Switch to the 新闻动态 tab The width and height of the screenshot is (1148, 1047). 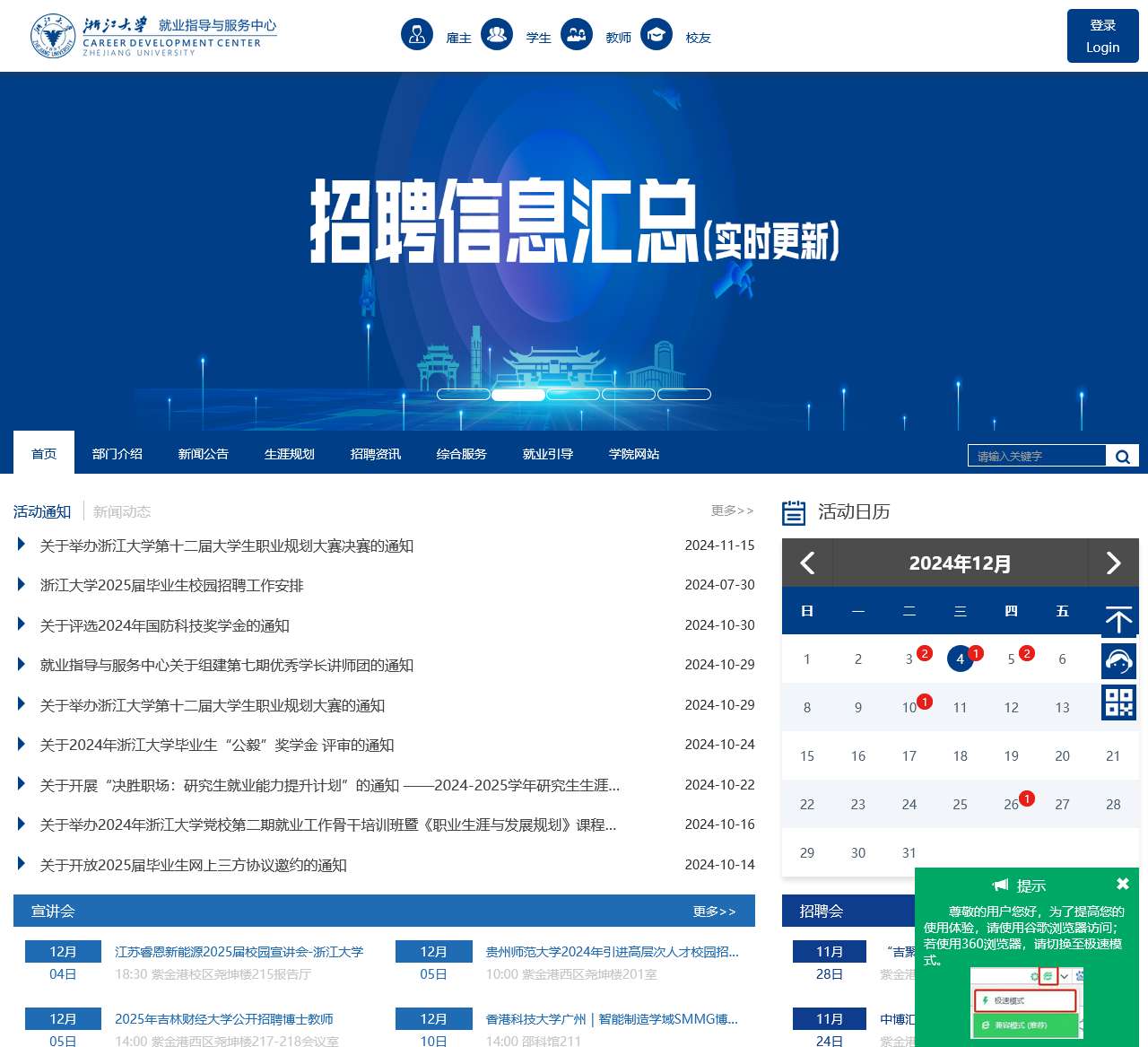point(122,511)
